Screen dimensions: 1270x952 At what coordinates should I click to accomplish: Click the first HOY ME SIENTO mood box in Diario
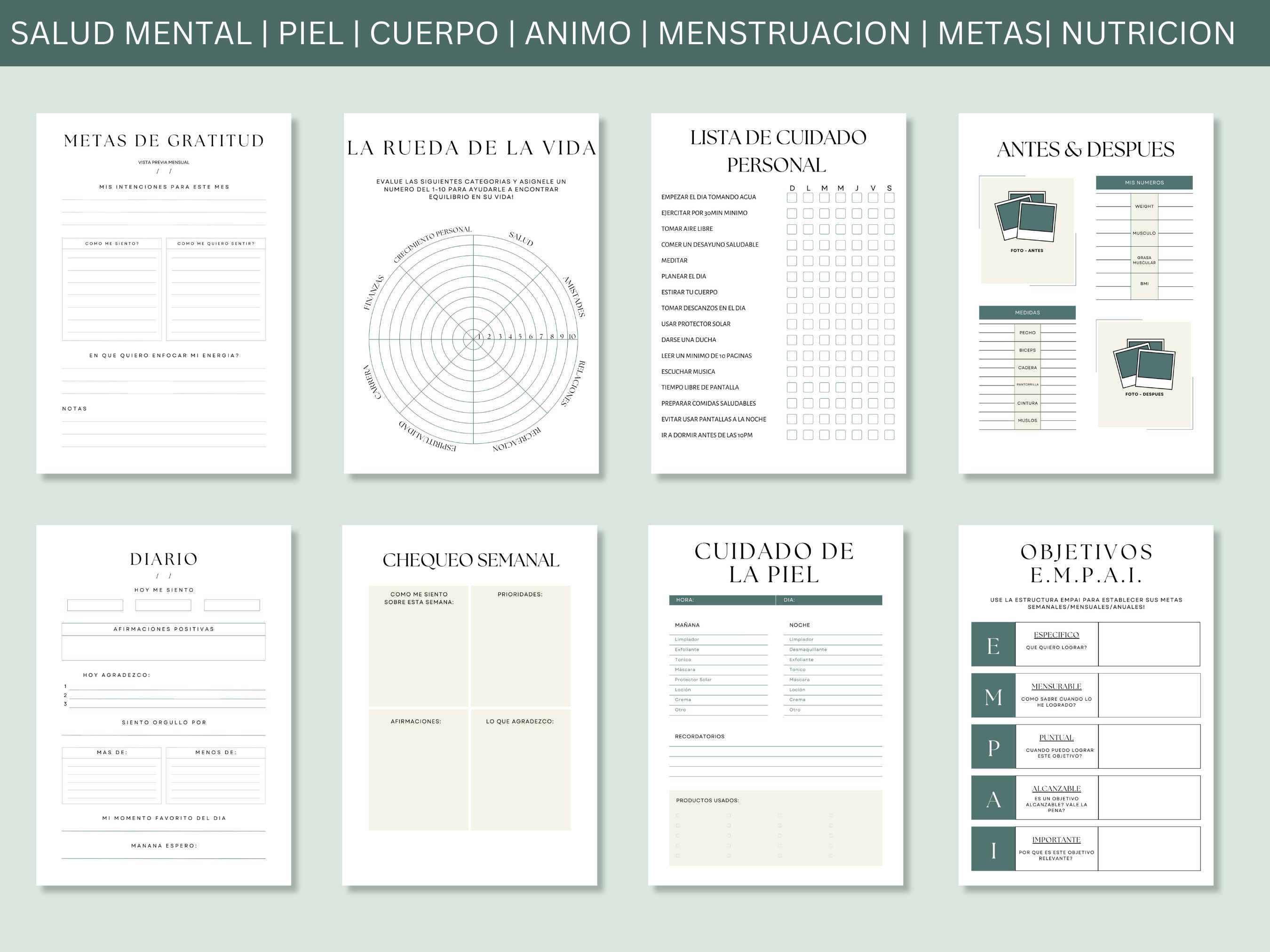95,605
